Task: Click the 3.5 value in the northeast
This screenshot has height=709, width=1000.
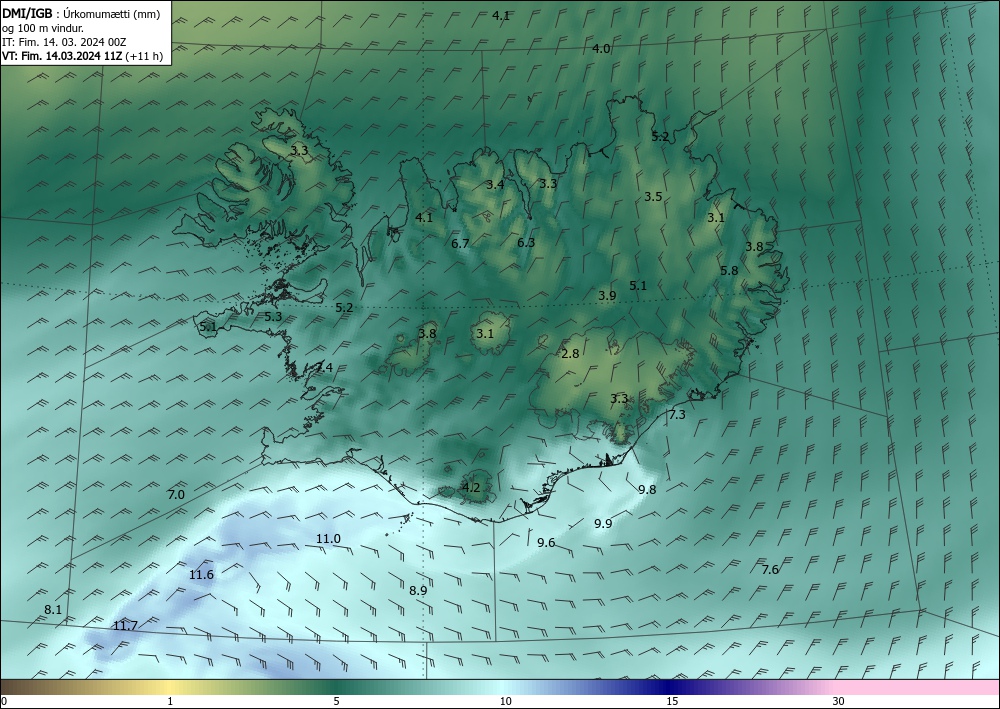Action: pos(652,196)
